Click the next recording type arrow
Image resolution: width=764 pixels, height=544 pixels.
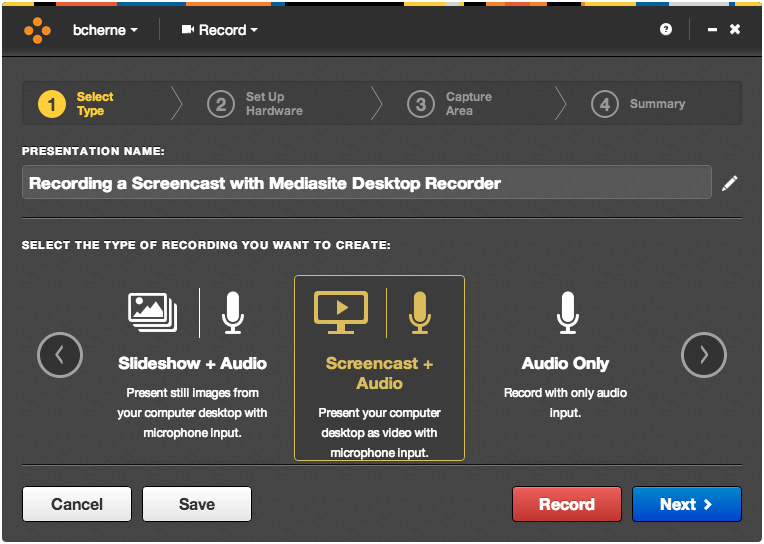click(704, 355)
